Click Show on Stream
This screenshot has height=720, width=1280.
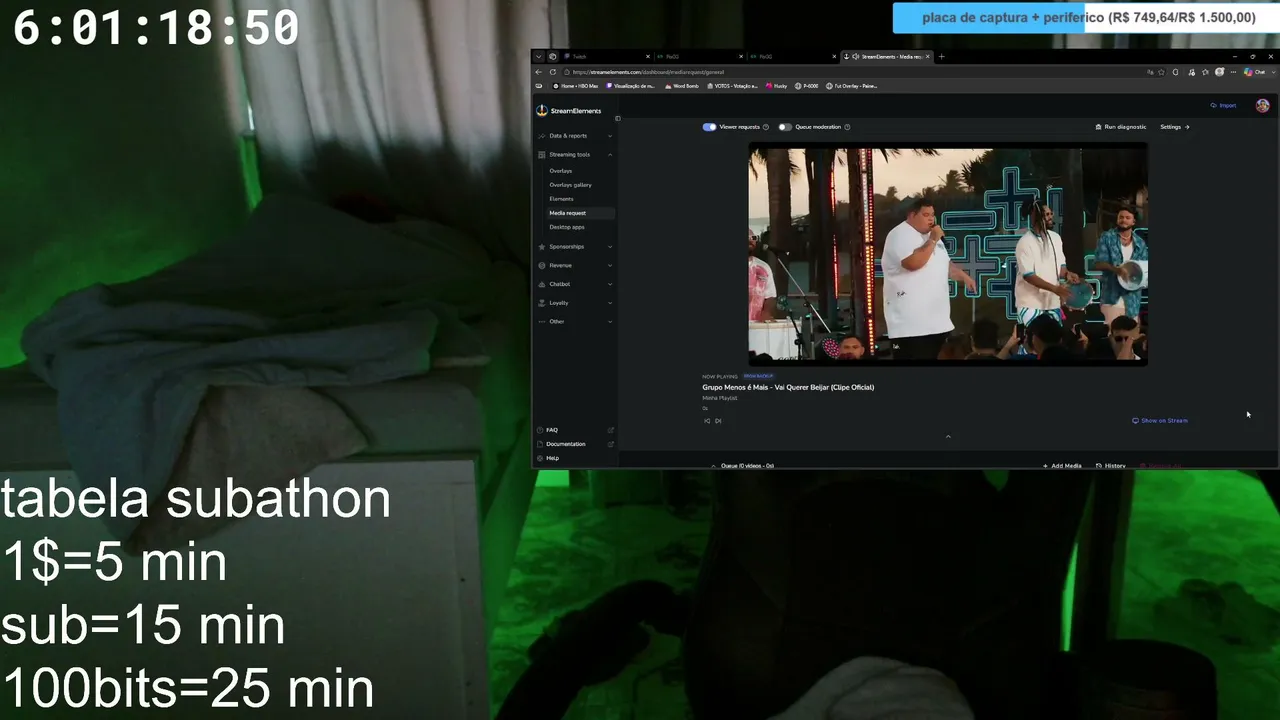pyautogui.click(x=1160, y=421)
